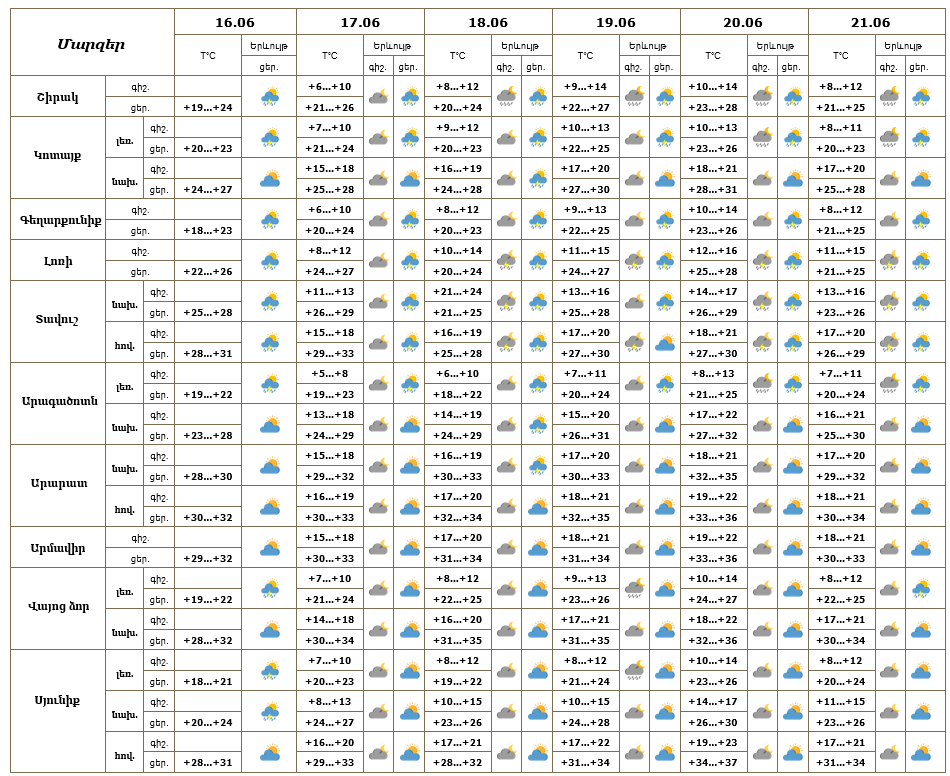Click the T°C header under 19.06

(x=585, y=56)
